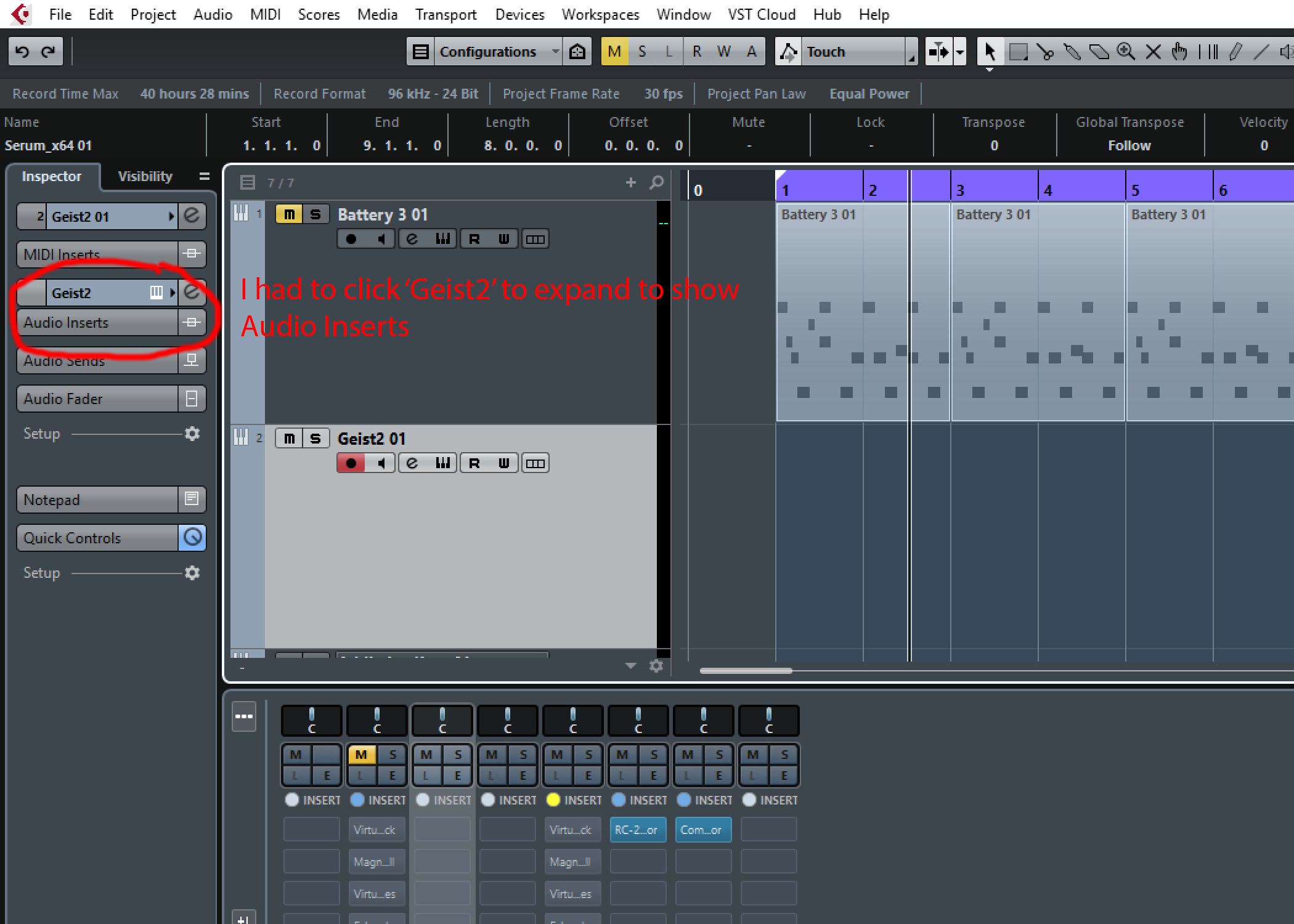Click the MIDI Inserts section icon
The width and height of the screenshot is (1294, 924).
(192, 254)
